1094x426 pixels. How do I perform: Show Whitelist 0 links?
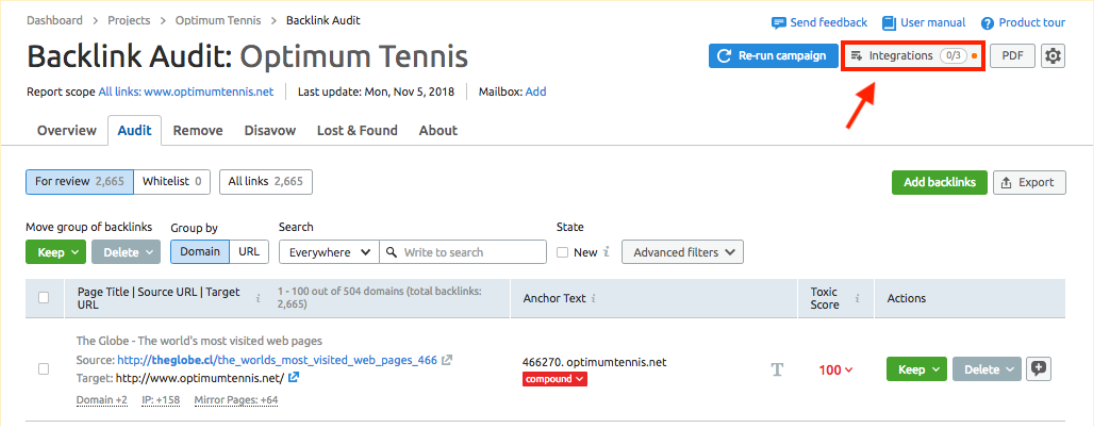click(172, 181)
